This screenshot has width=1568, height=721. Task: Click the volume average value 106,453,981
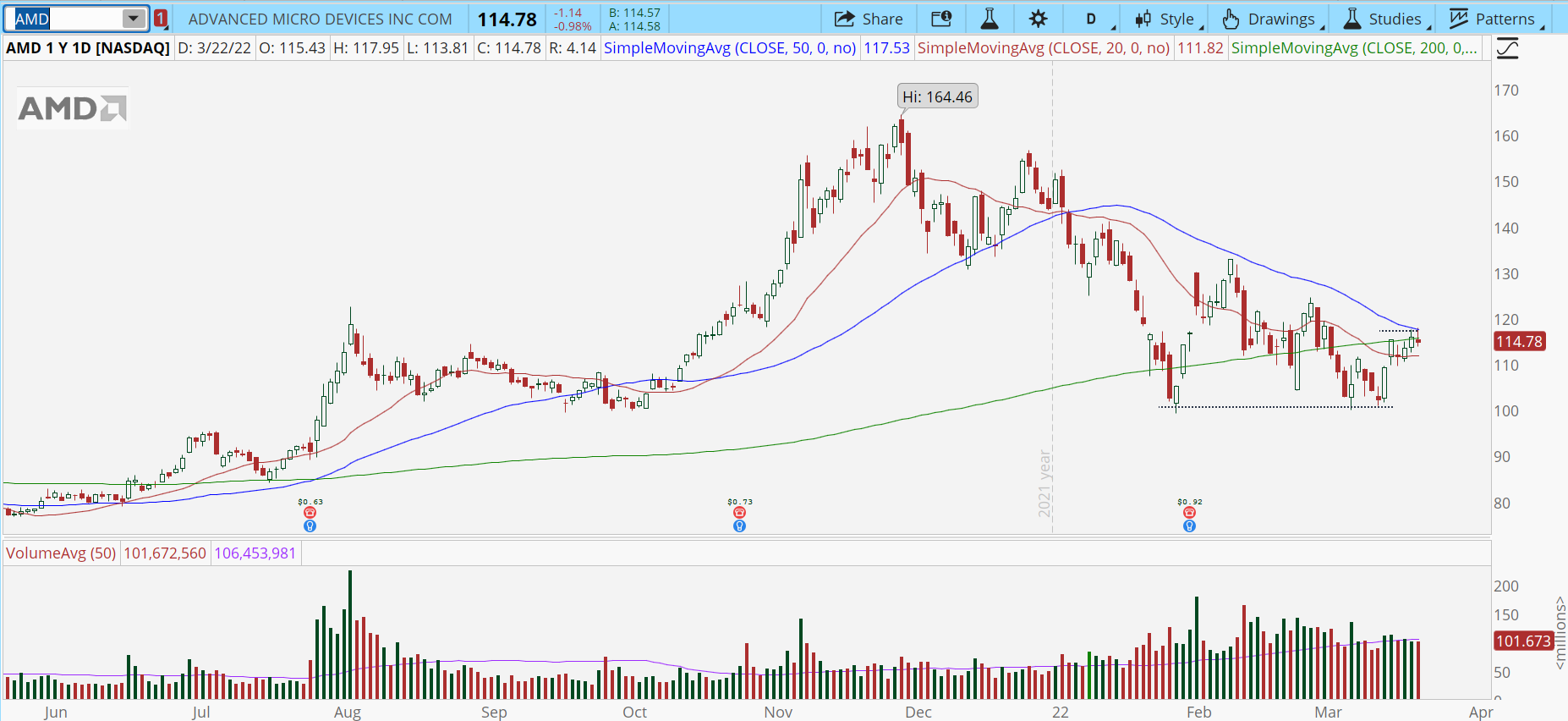(255, 553)
